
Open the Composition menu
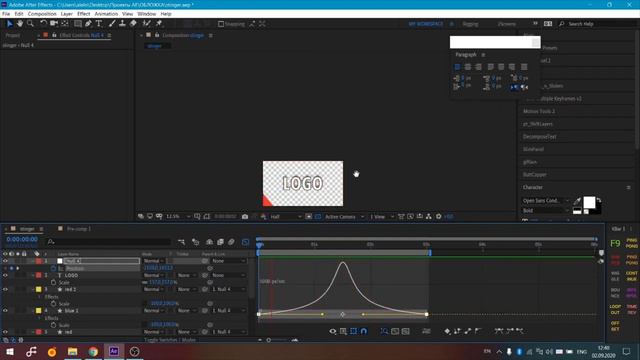point(42,14)
